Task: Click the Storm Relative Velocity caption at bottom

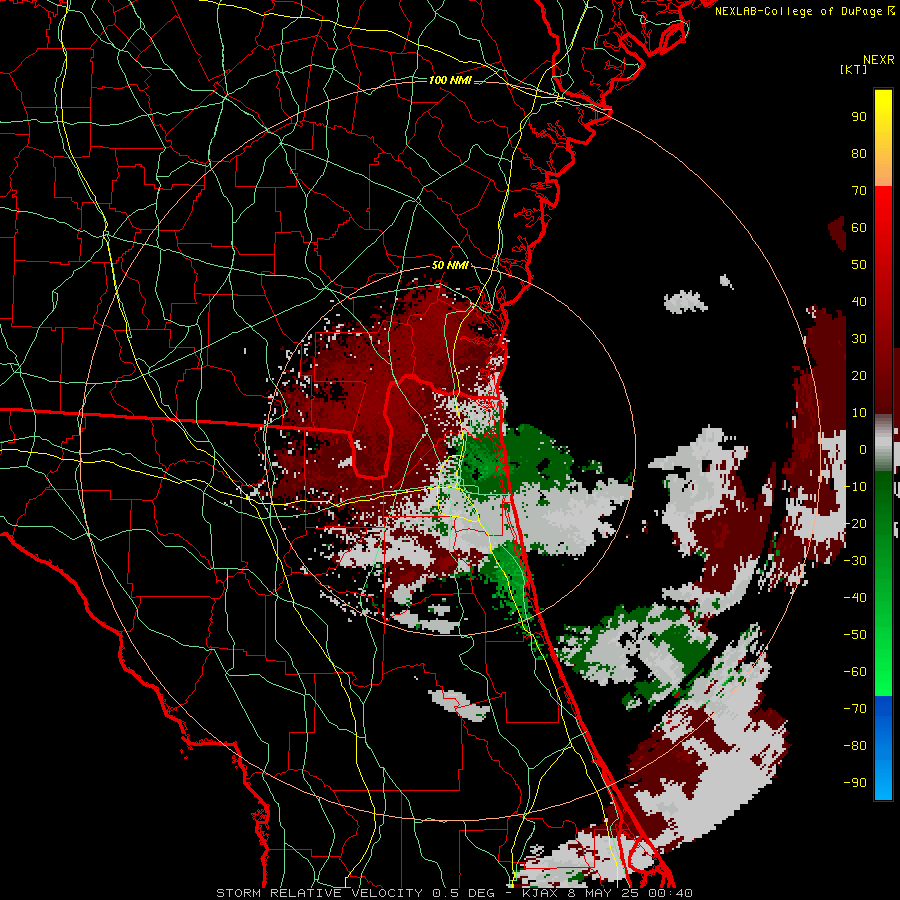Action: coord(454,893)
